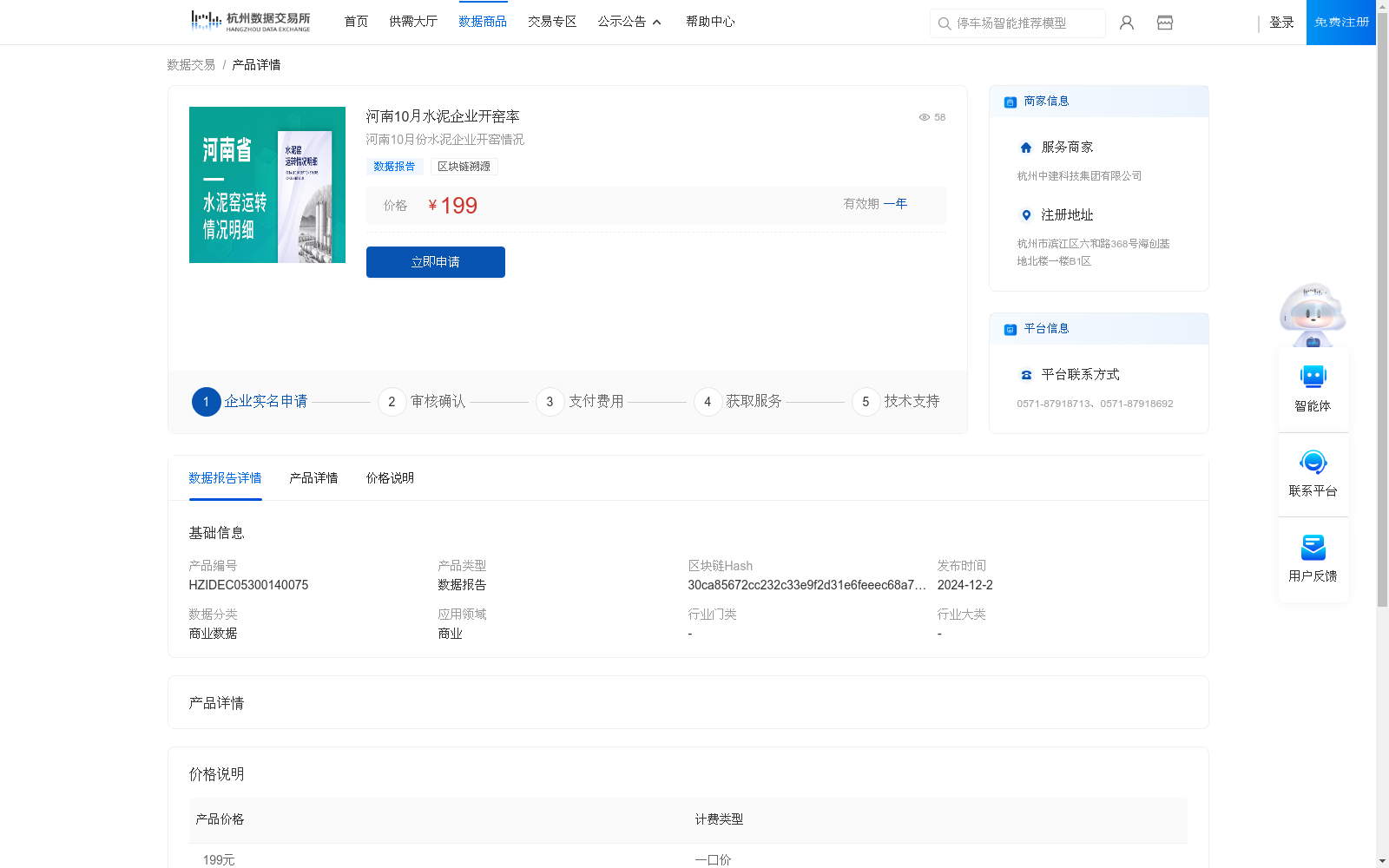Click product number HZIDEC05300140075

tap(248, 585)
